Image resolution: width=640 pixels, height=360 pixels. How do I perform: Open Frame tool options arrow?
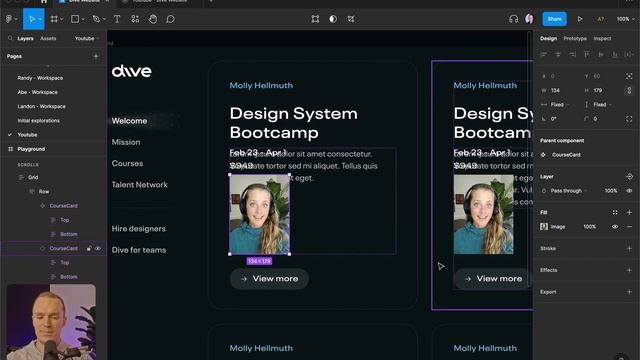click(x=62, y=19)
